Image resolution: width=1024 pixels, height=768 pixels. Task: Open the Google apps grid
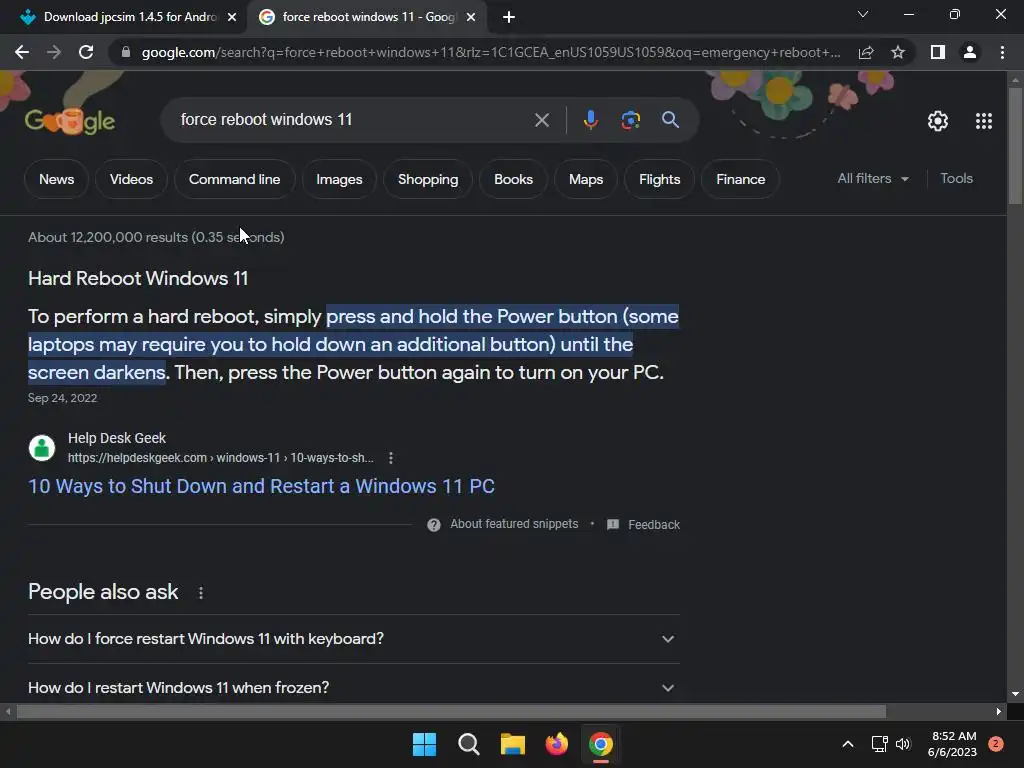tap(984, 121)
